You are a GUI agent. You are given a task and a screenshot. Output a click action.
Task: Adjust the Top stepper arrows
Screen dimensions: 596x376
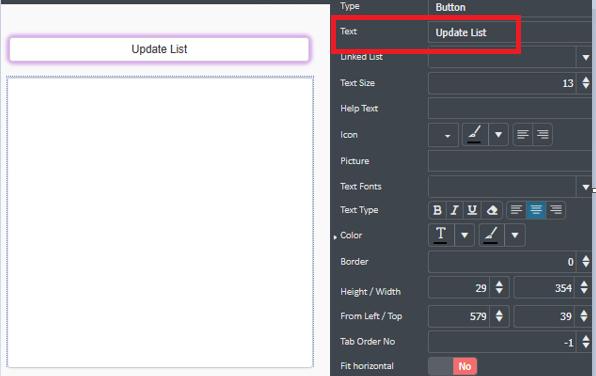click(584, 316)
